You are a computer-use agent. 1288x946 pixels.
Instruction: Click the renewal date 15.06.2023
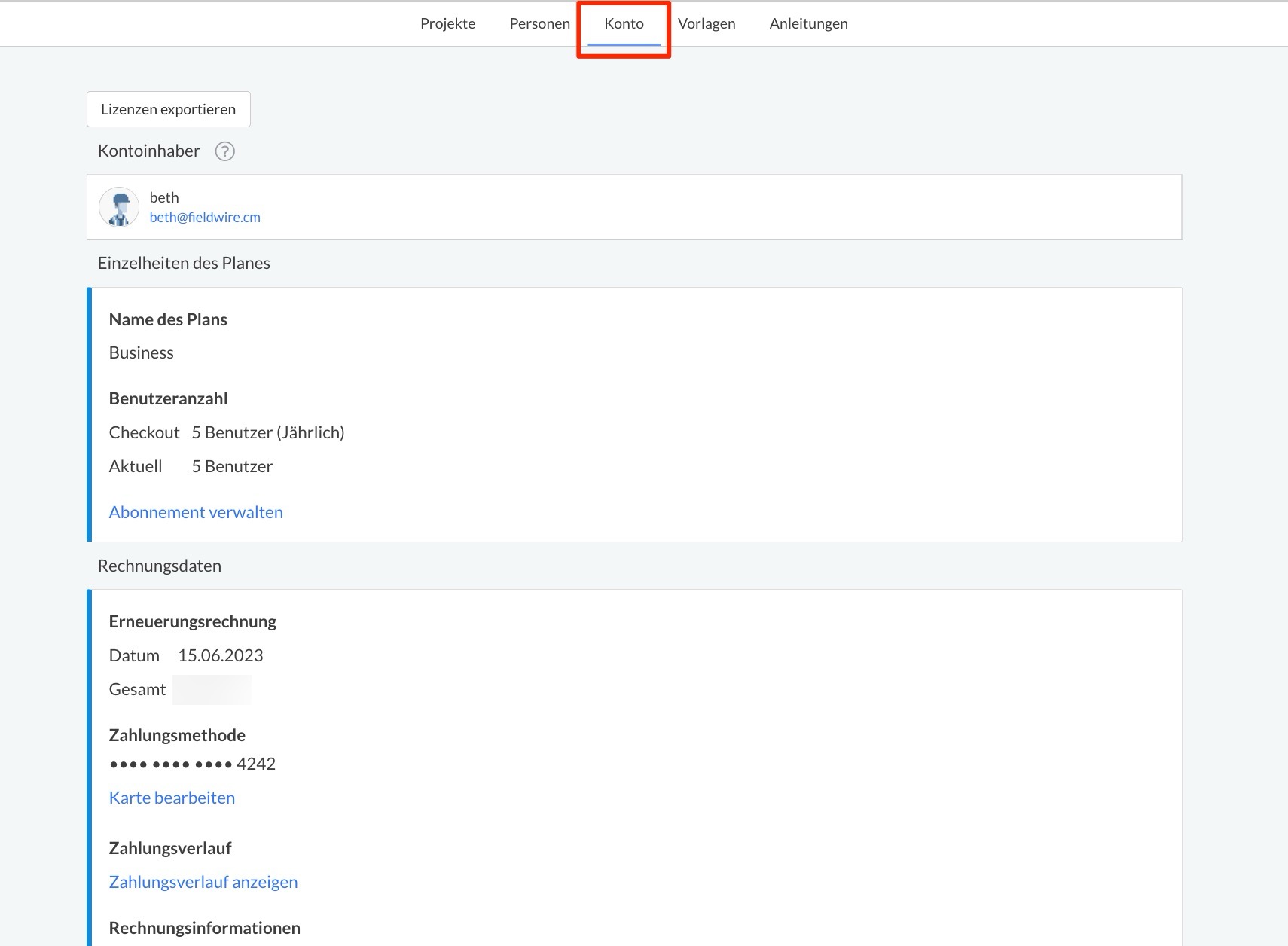click(220, 655)
